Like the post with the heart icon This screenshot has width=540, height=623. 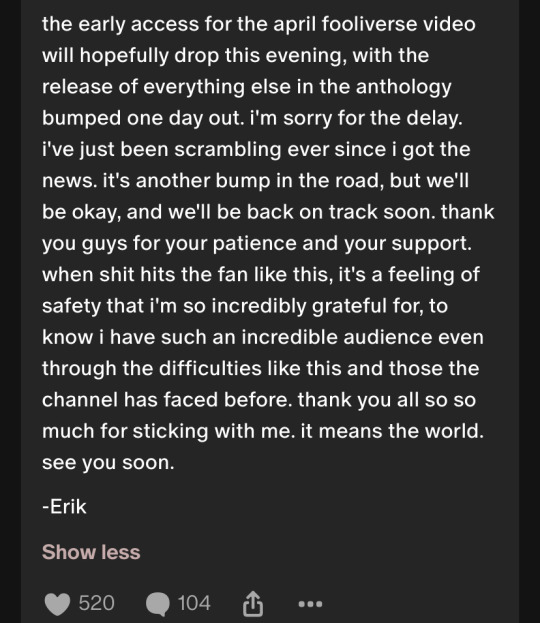[x=57, y=604]
